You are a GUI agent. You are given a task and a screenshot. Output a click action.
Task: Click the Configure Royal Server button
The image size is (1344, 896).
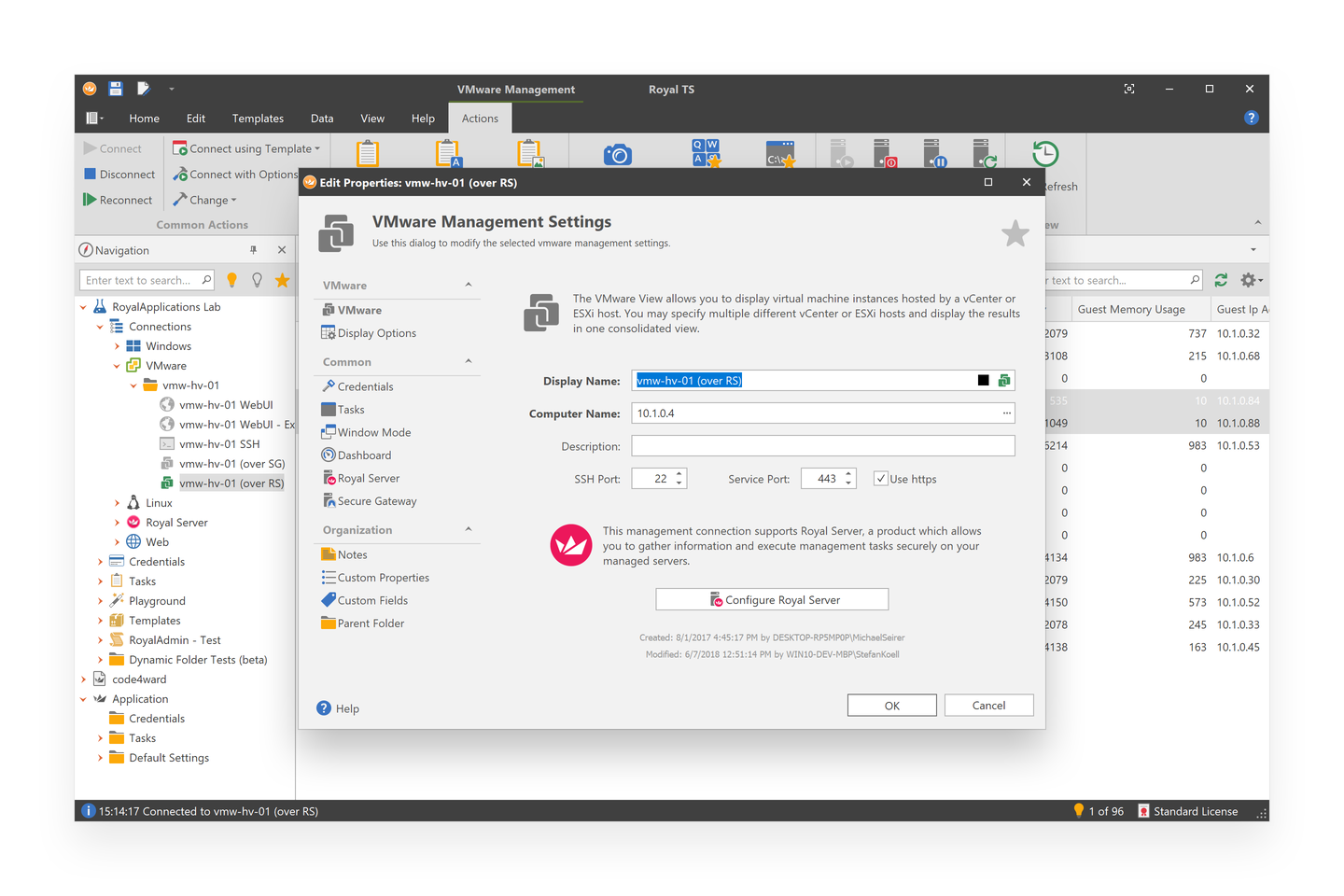(x=772, y=600)
